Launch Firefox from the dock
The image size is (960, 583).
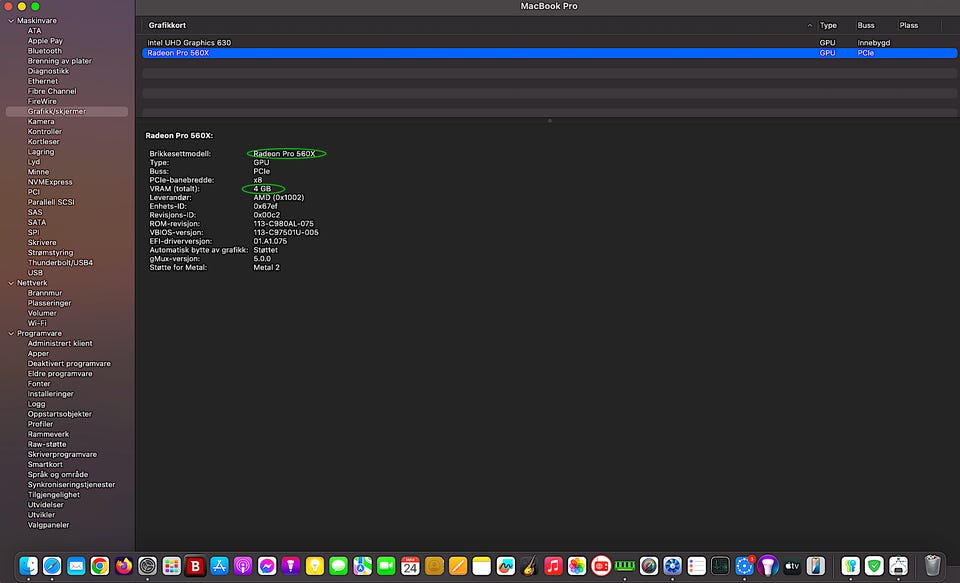coord(124,565)
